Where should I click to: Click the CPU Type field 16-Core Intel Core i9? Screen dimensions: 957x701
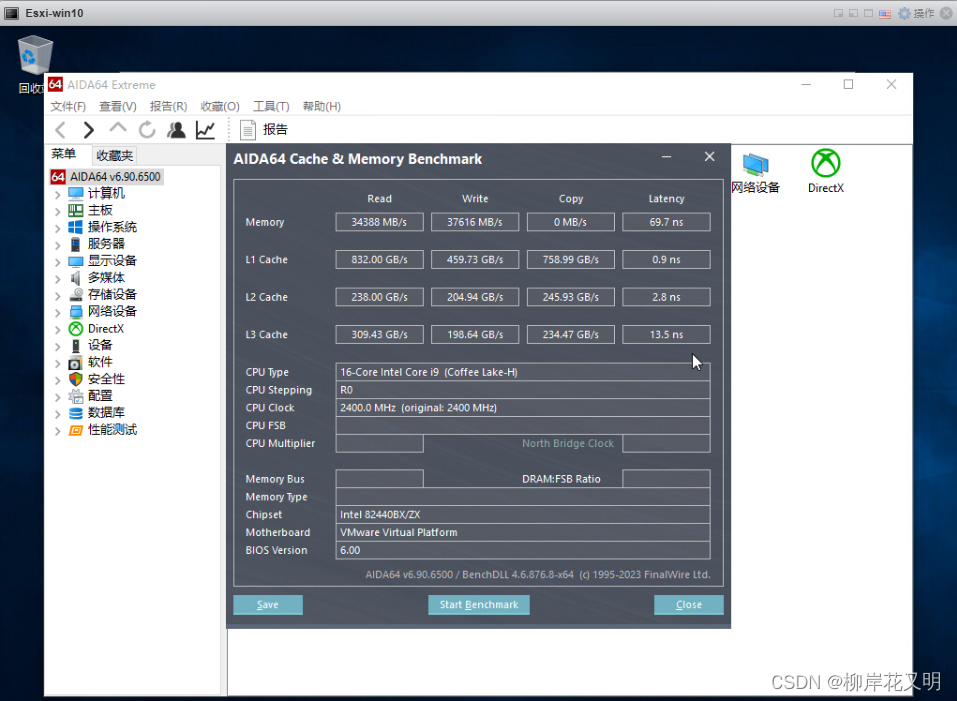523,372
